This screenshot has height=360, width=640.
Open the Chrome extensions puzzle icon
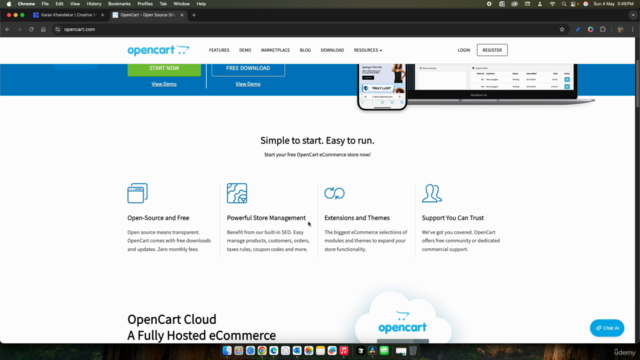(603, 29)
